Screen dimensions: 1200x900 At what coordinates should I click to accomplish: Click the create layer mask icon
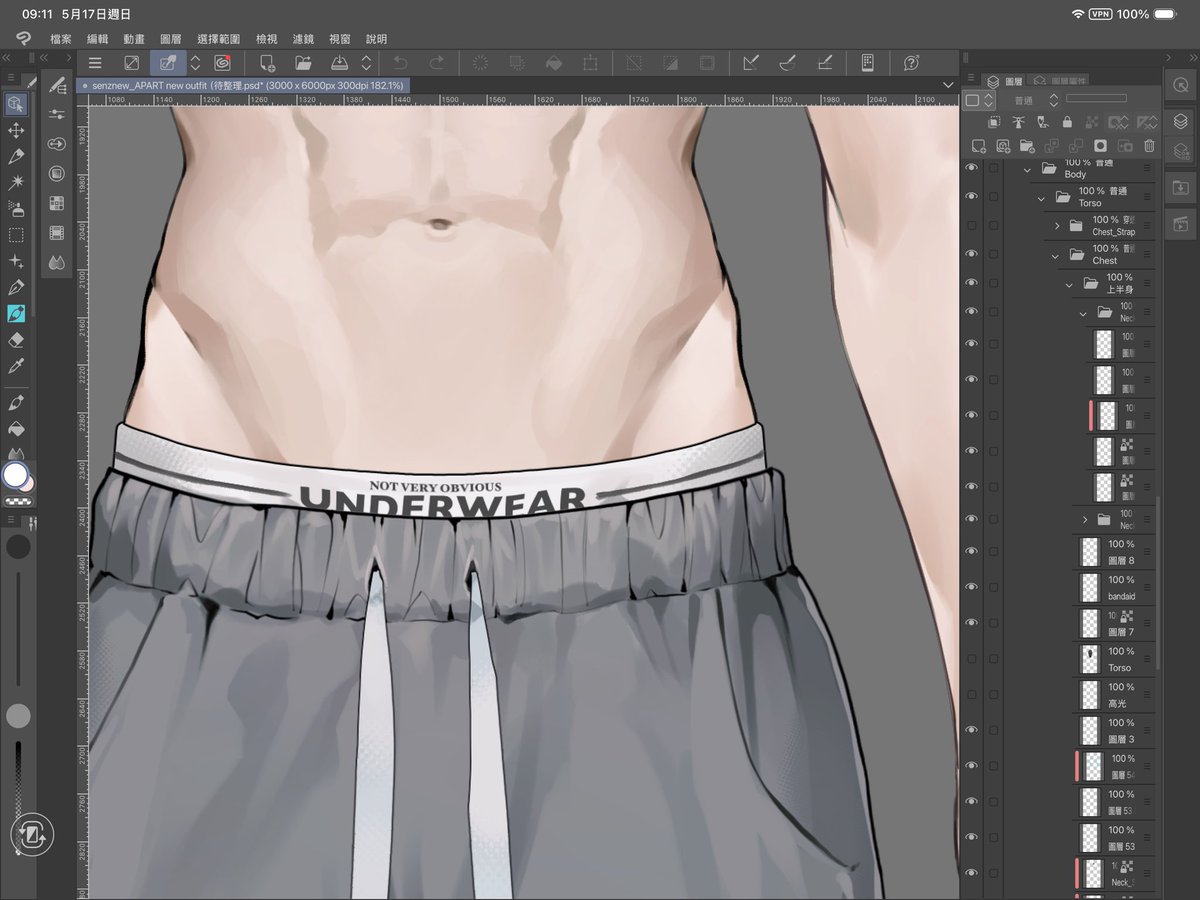(x=1101, y=146)
